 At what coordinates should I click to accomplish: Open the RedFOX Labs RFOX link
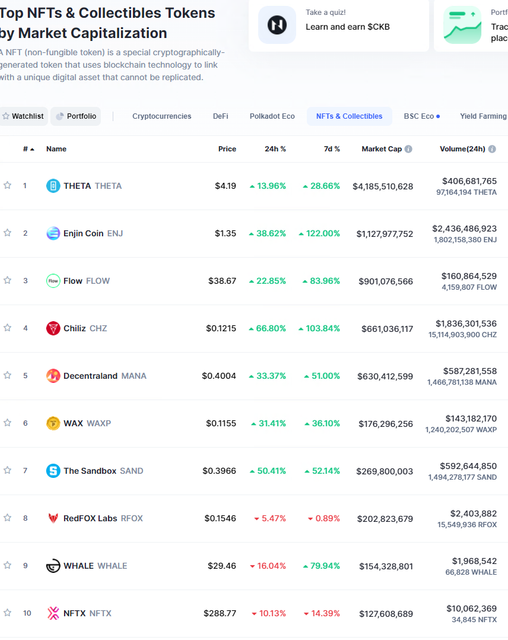(103, 518)
